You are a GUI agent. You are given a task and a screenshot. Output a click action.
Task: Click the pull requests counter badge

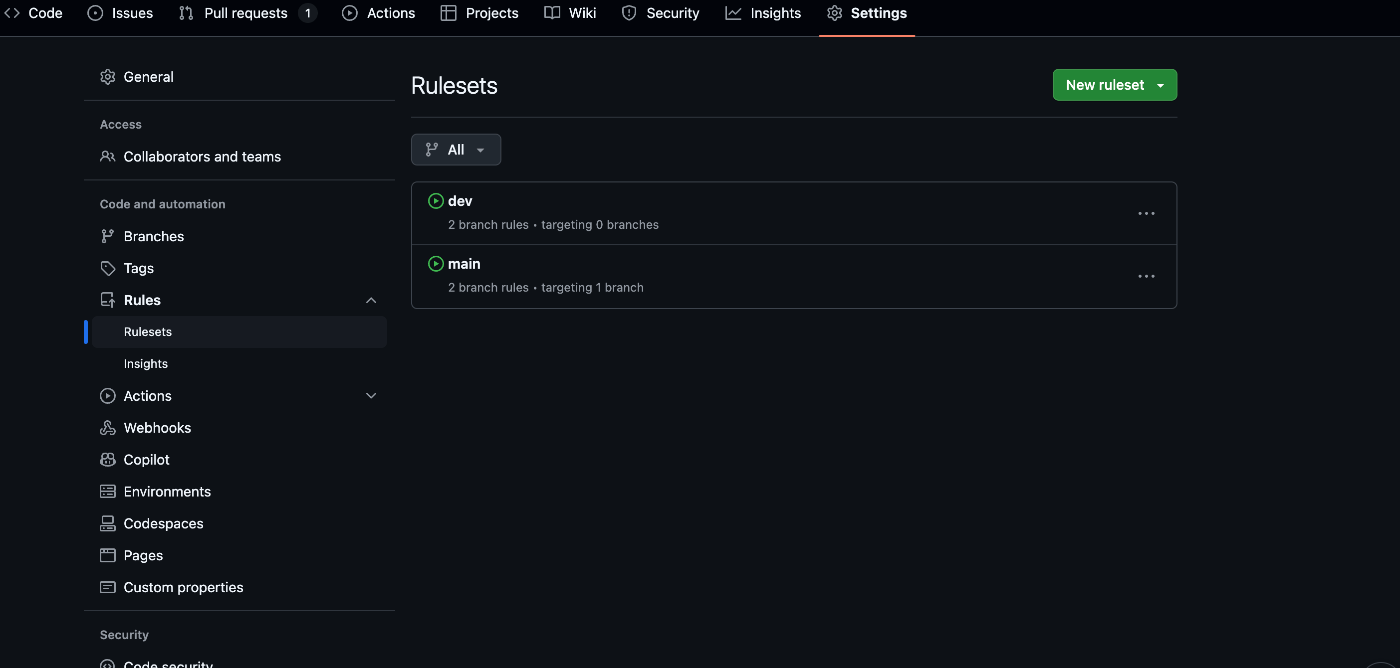pyautogui.click(x=308, y=13)
